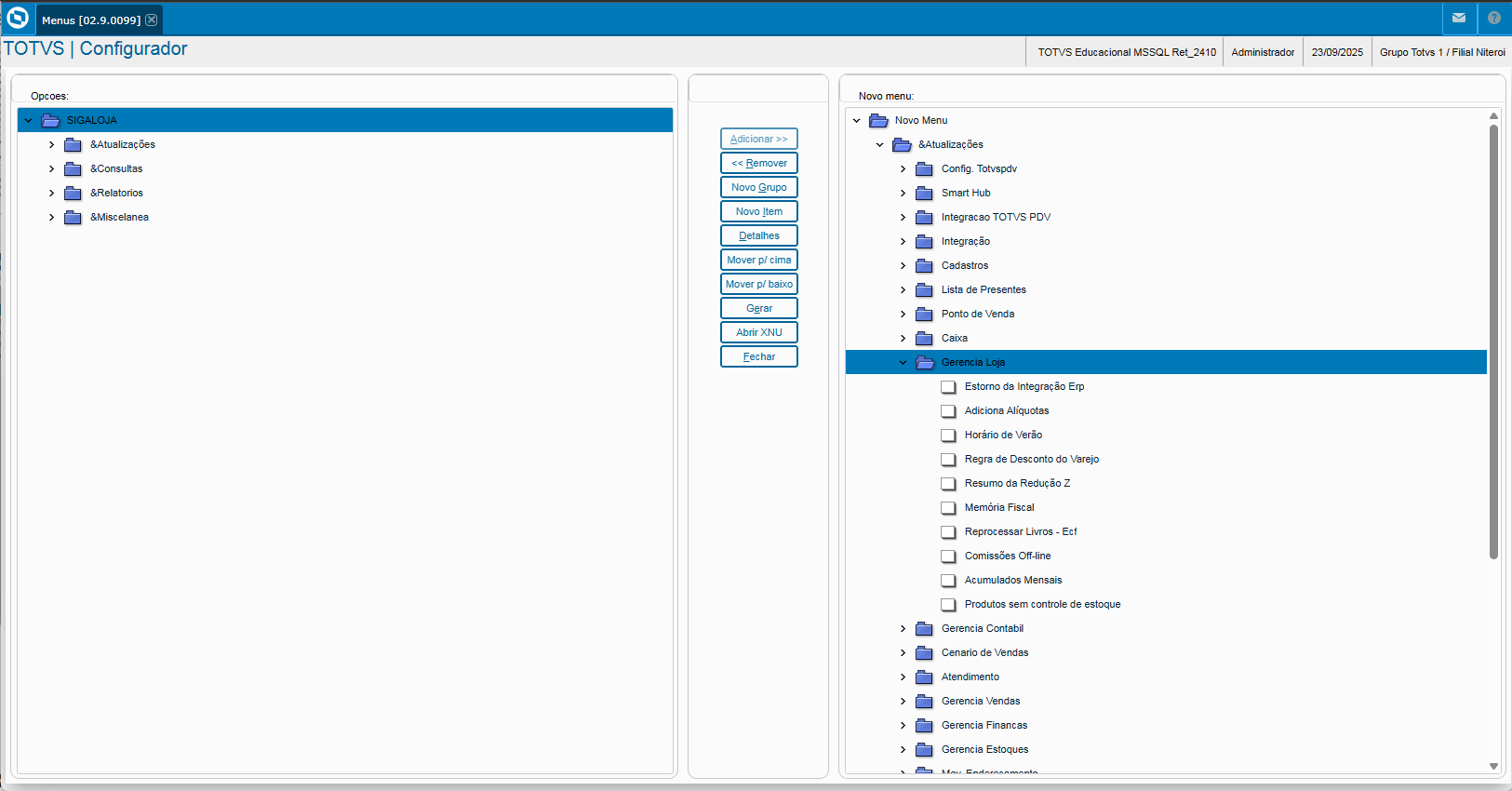Click the Novo menu scrollbar thumb

(x=1493, y=341)
